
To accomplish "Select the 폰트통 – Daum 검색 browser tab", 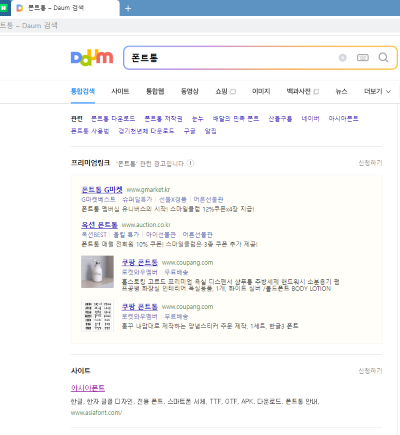I will (x=65, y=8).
